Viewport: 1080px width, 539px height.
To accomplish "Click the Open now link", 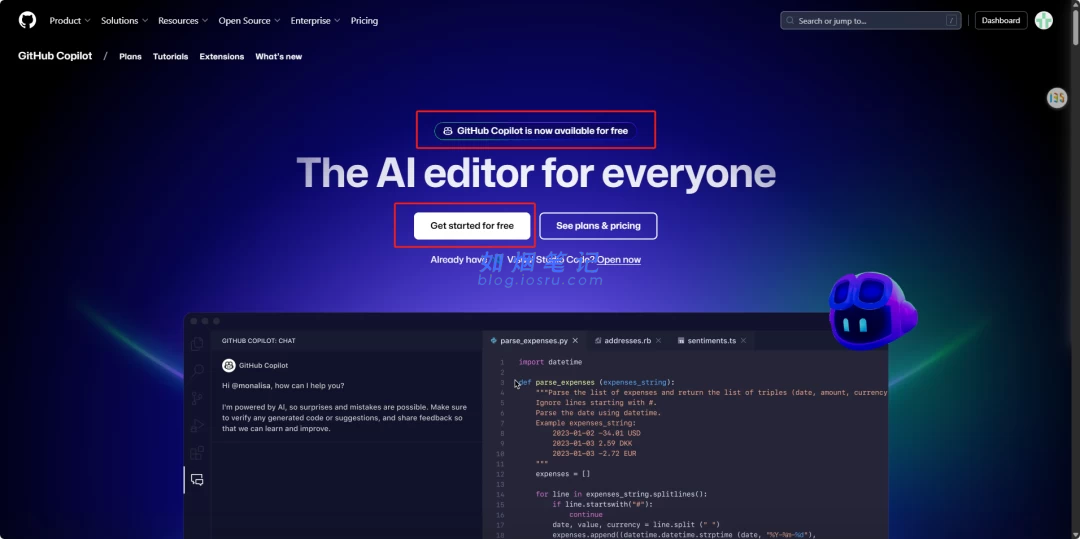I will point(619,260).
